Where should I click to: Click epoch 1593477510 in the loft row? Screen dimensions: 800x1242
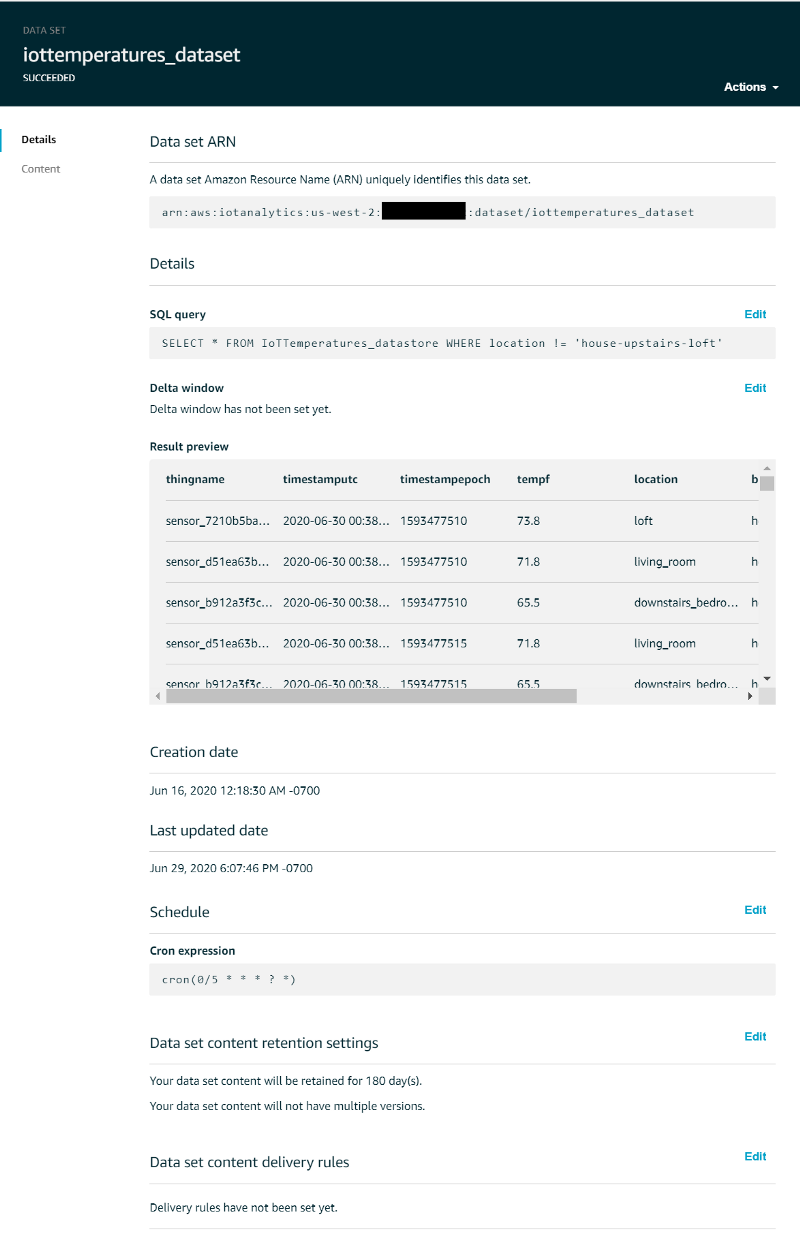pyautogui.click(x=433, y=521)
